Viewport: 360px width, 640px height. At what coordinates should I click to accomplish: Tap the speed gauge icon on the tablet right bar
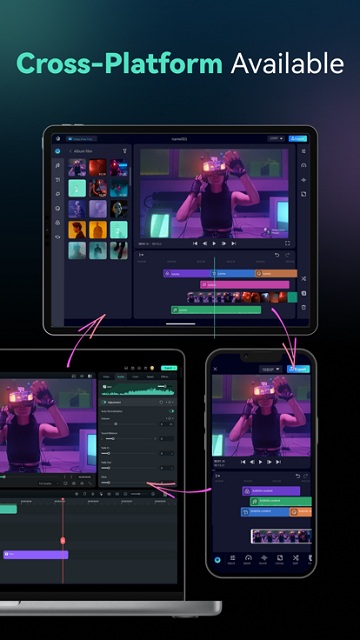pyautogui.click(x=303, y=165)
